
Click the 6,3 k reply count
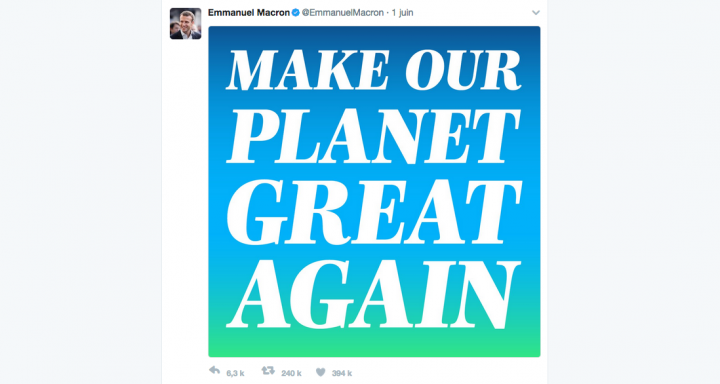[x=236, y=373]
